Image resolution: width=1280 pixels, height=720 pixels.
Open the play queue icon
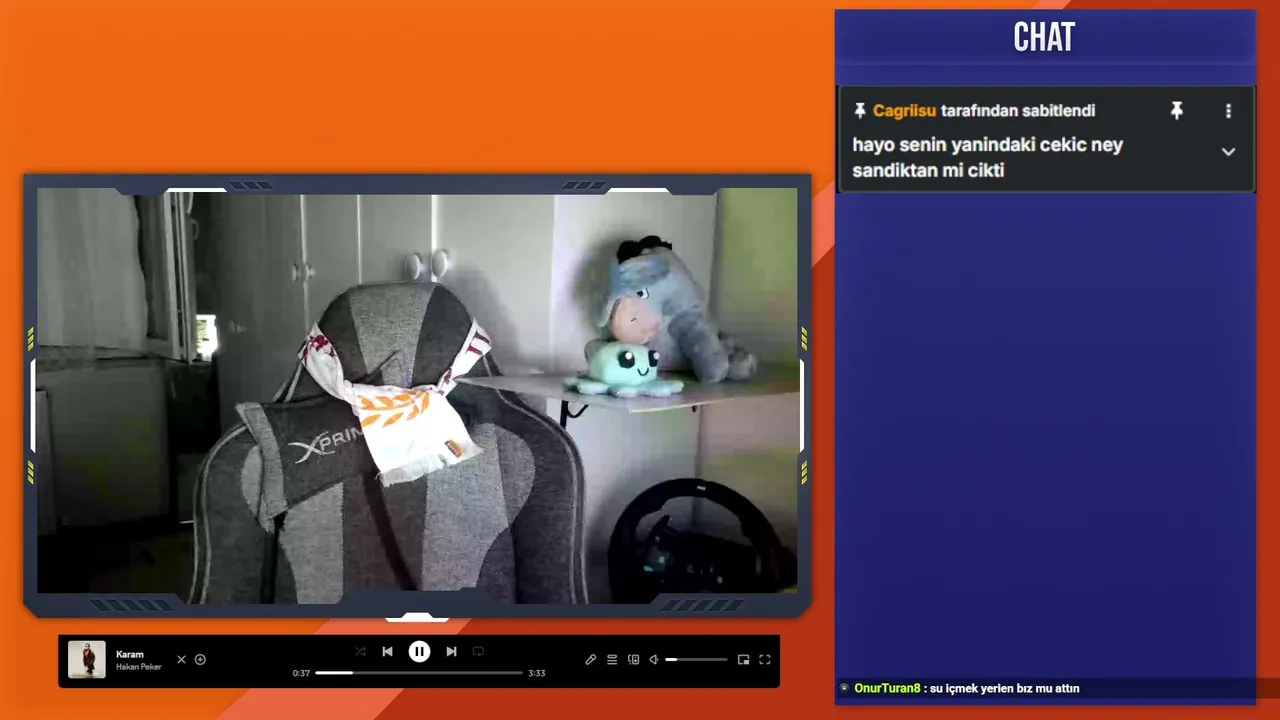click(x=612, y=660)
